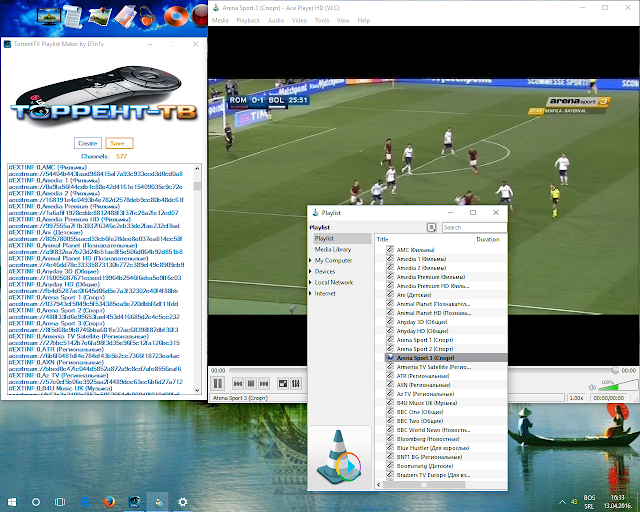640x512 pixels.
Task: Adjust the green volume slider
Action: 618,385
